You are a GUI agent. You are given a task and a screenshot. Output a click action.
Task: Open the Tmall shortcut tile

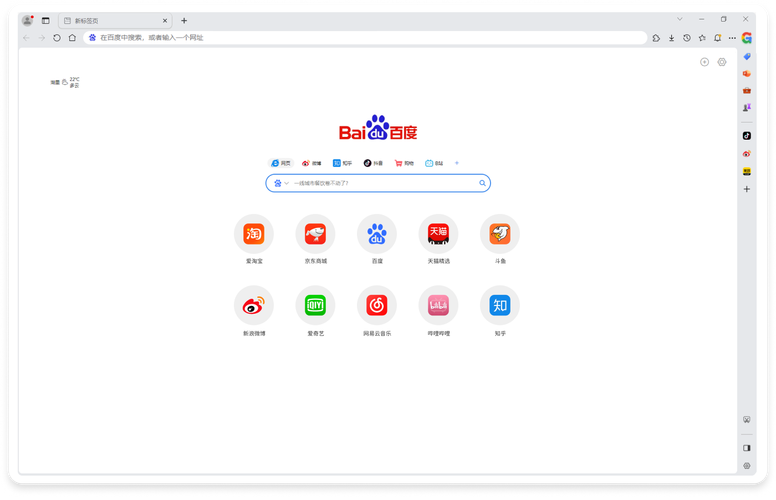[x=438, y=234]
